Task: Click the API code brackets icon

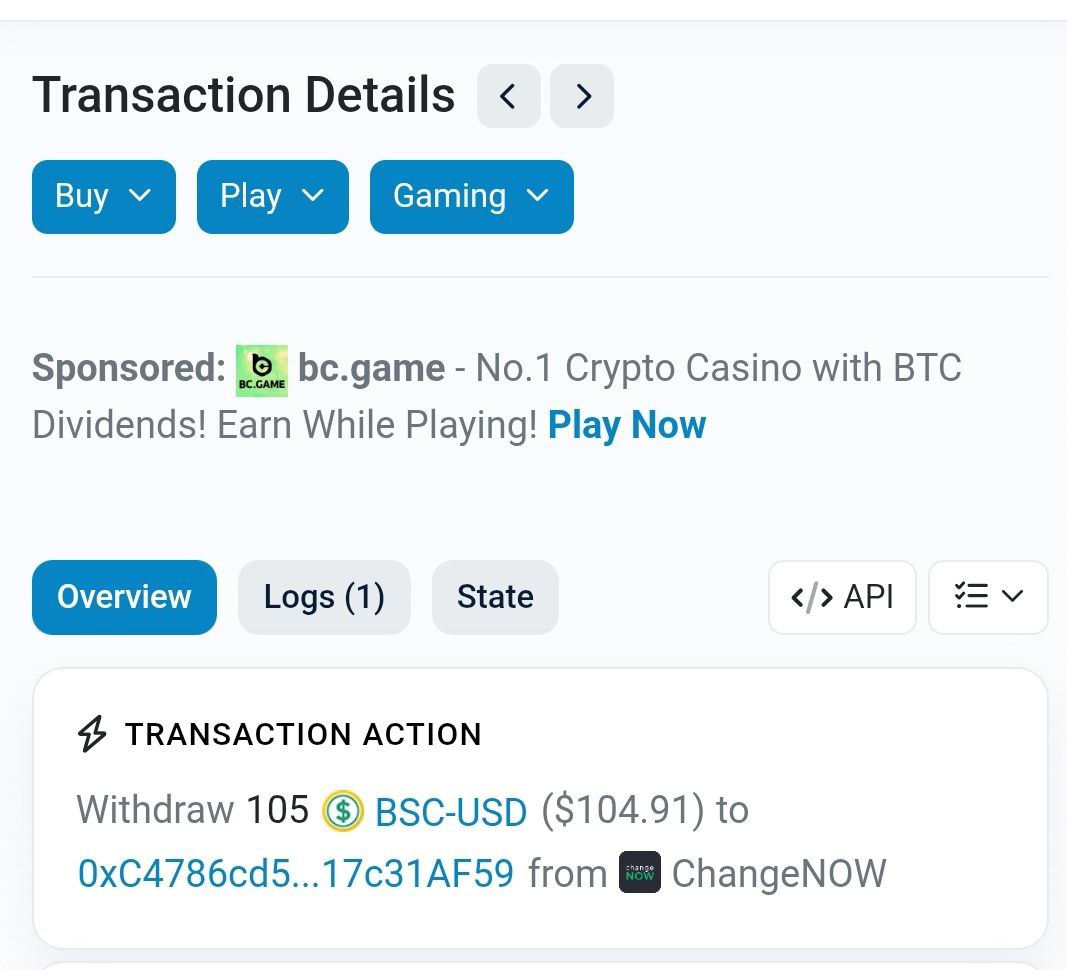Action: (811, 597)
